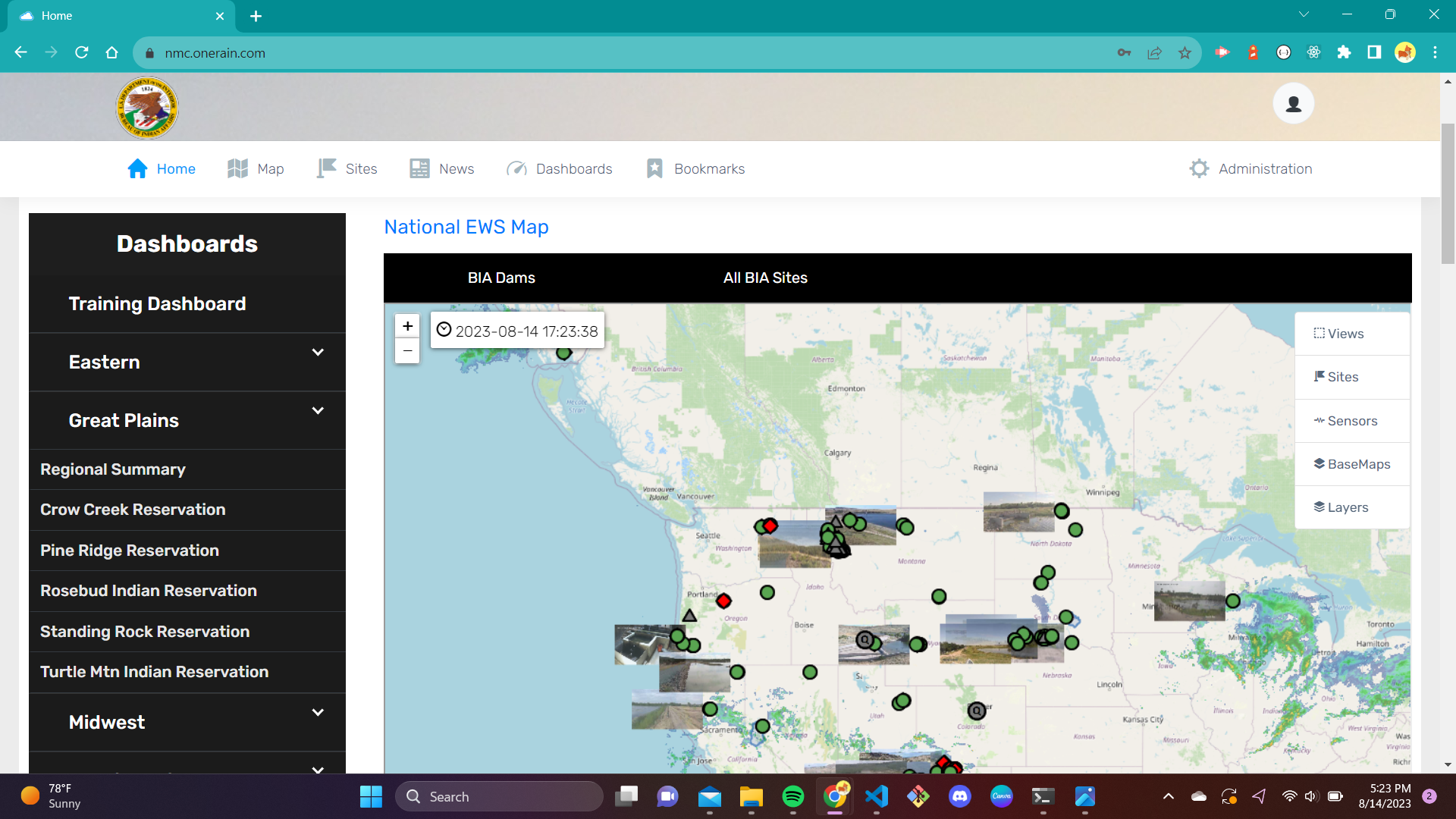This screenshot has width=1456, height=819.
Task: Open the Administration gear menu
Action: (1250, 168)
